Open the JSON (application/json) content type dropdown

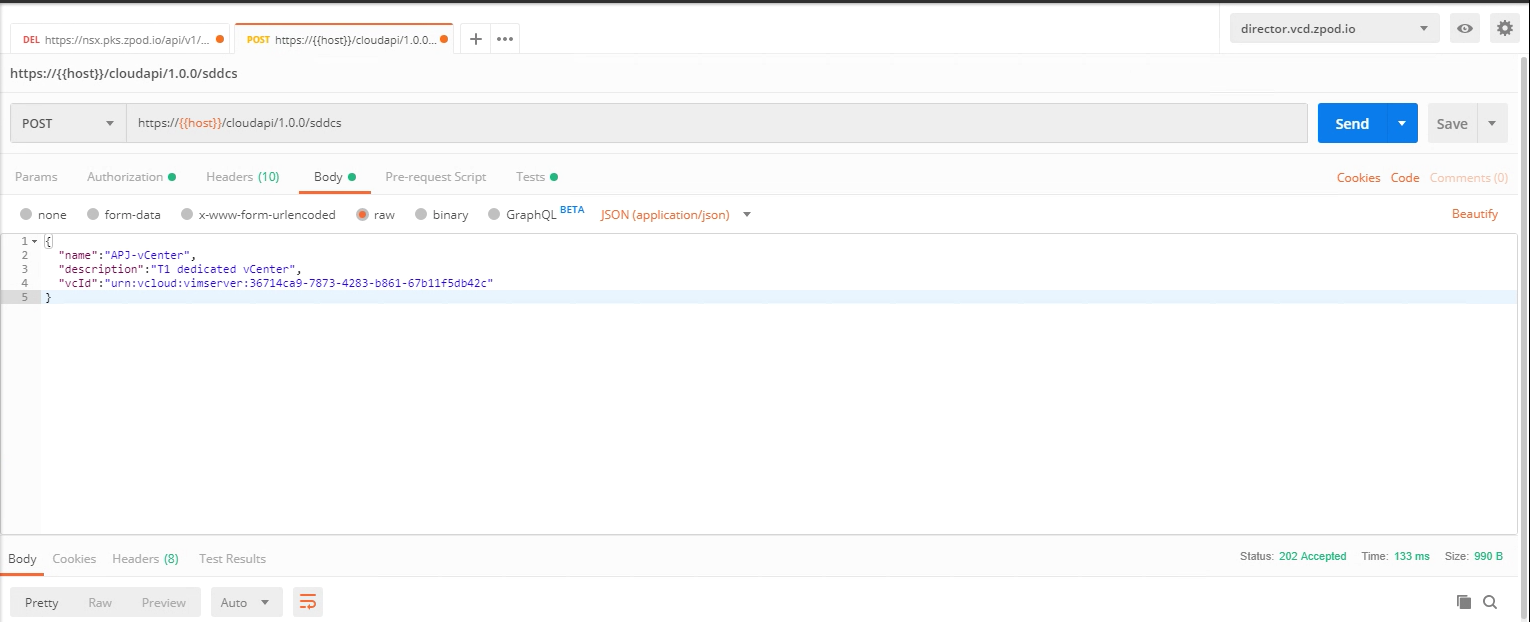tap(675, 215)
